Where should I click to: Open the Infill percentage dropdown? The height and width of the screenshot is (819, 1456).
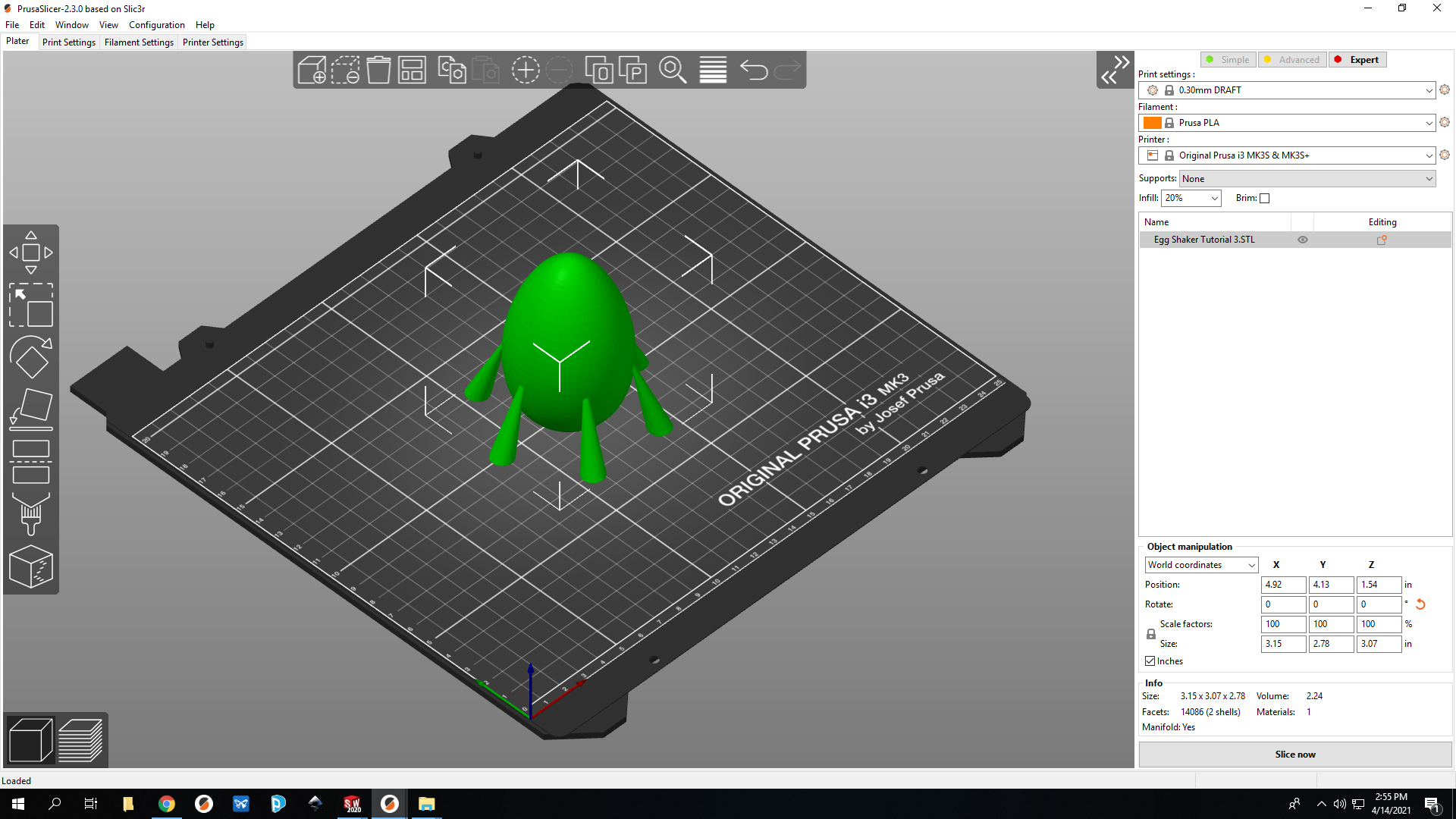(x=1191, y=198)
